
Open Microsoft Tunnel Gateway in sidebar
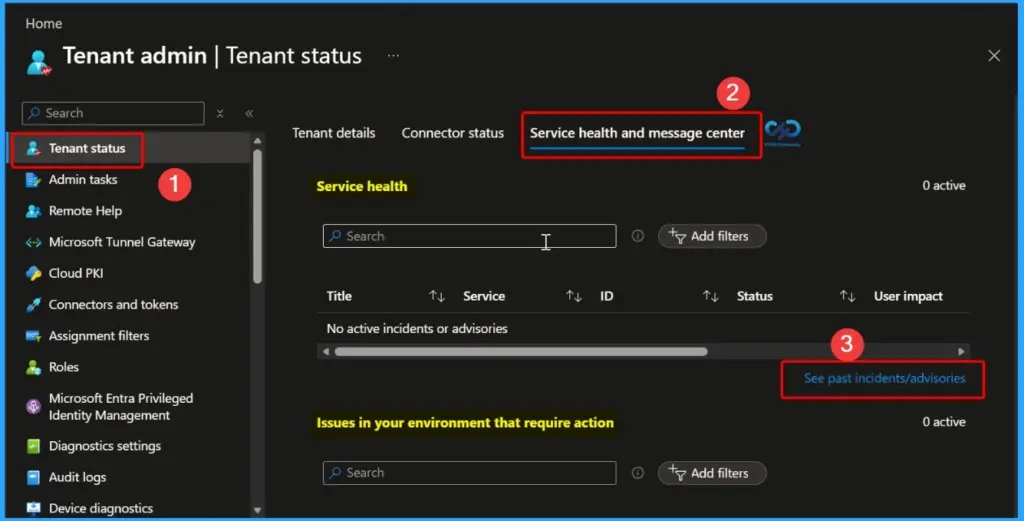pos(122,242)
